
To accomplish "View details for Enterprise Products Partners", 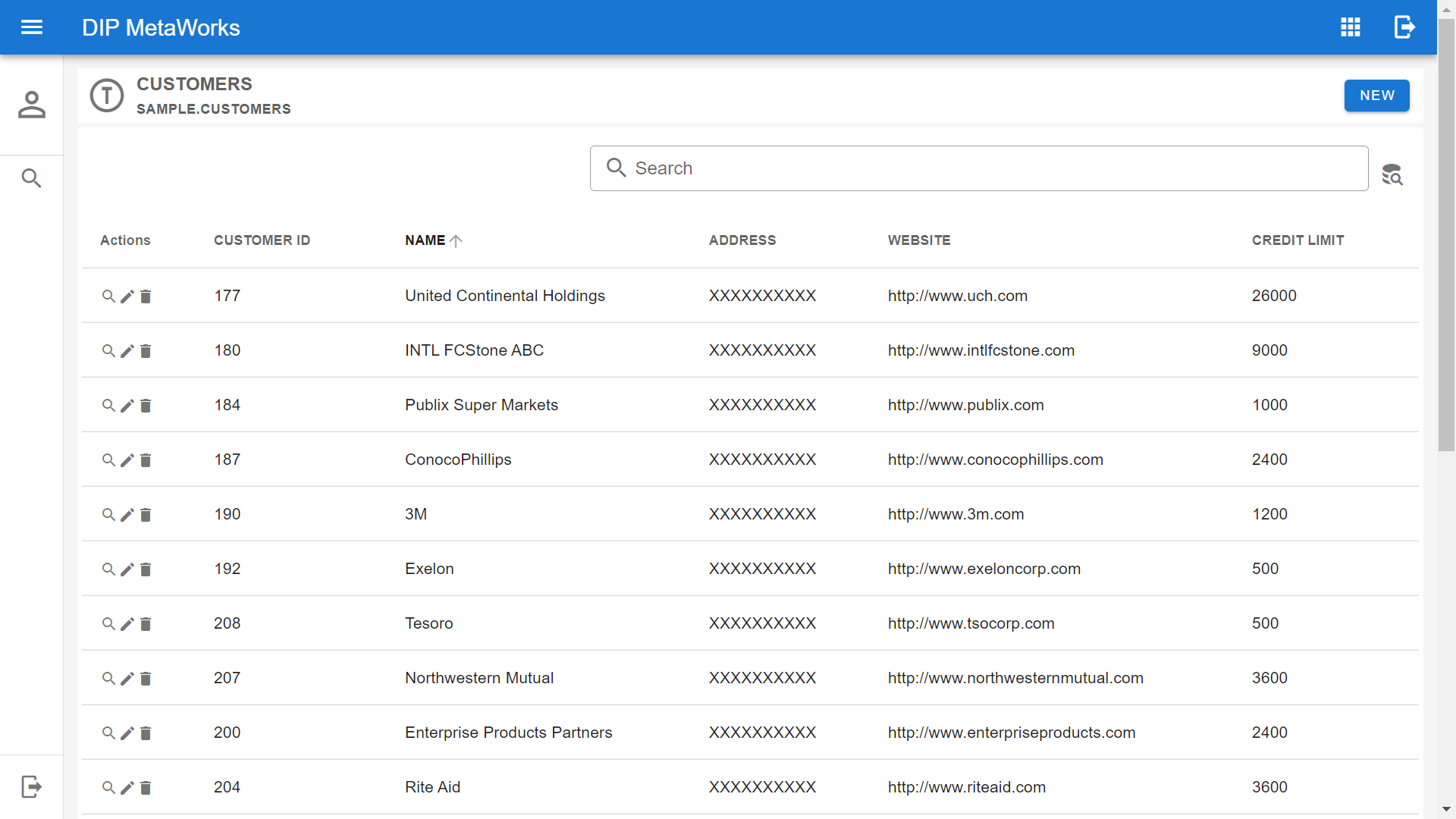I will click(108, 733).
